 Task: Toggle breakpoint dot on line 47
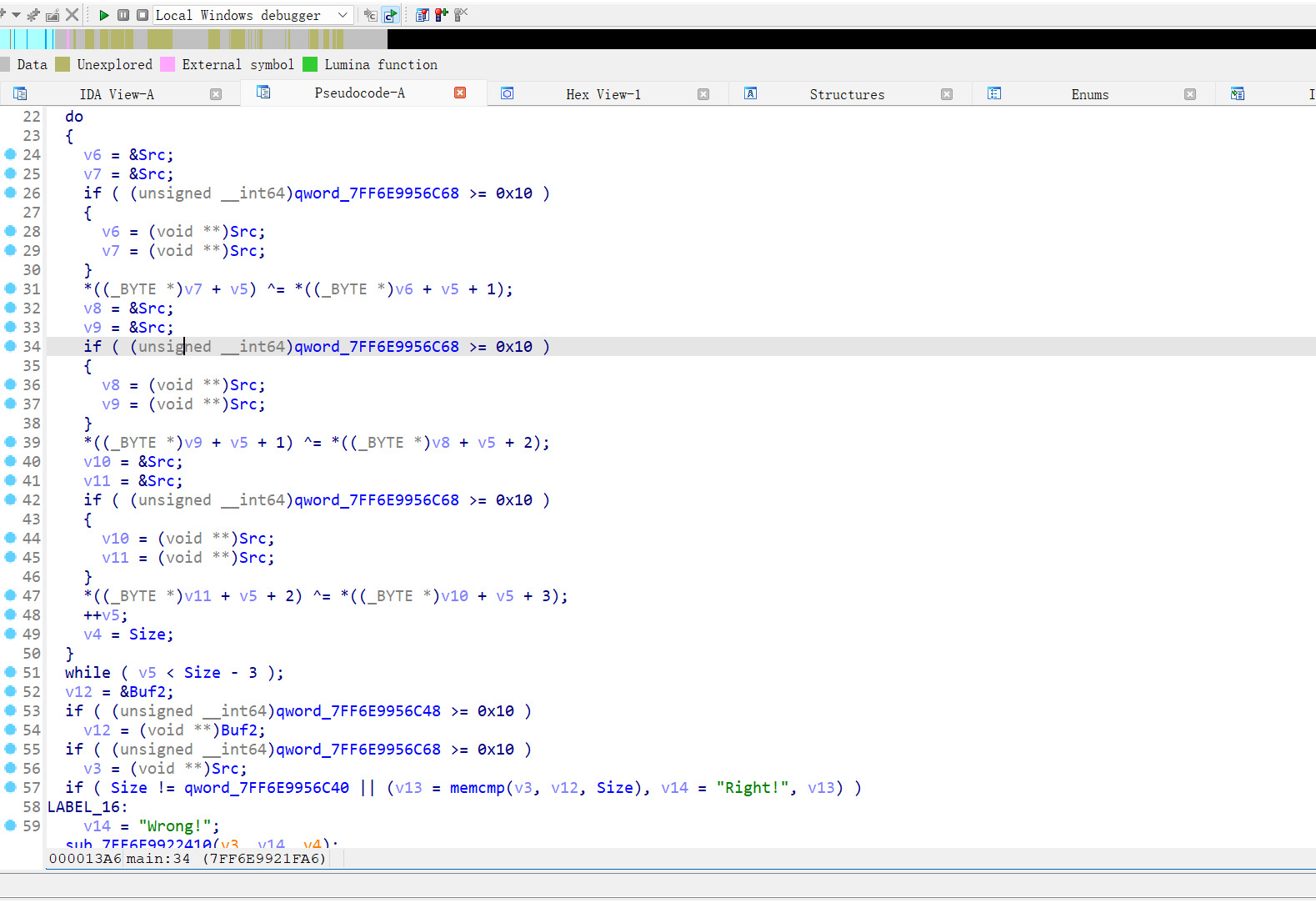click(x=10, y=595)
